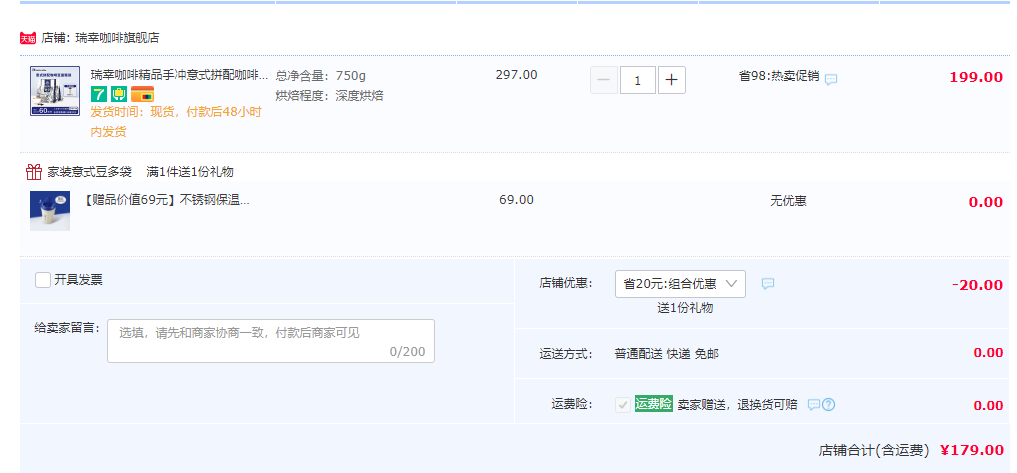This screenshot has height=473, width=1017.
Task: Click the question mark help icon for 运费险
Action: (x=828, y=405)
